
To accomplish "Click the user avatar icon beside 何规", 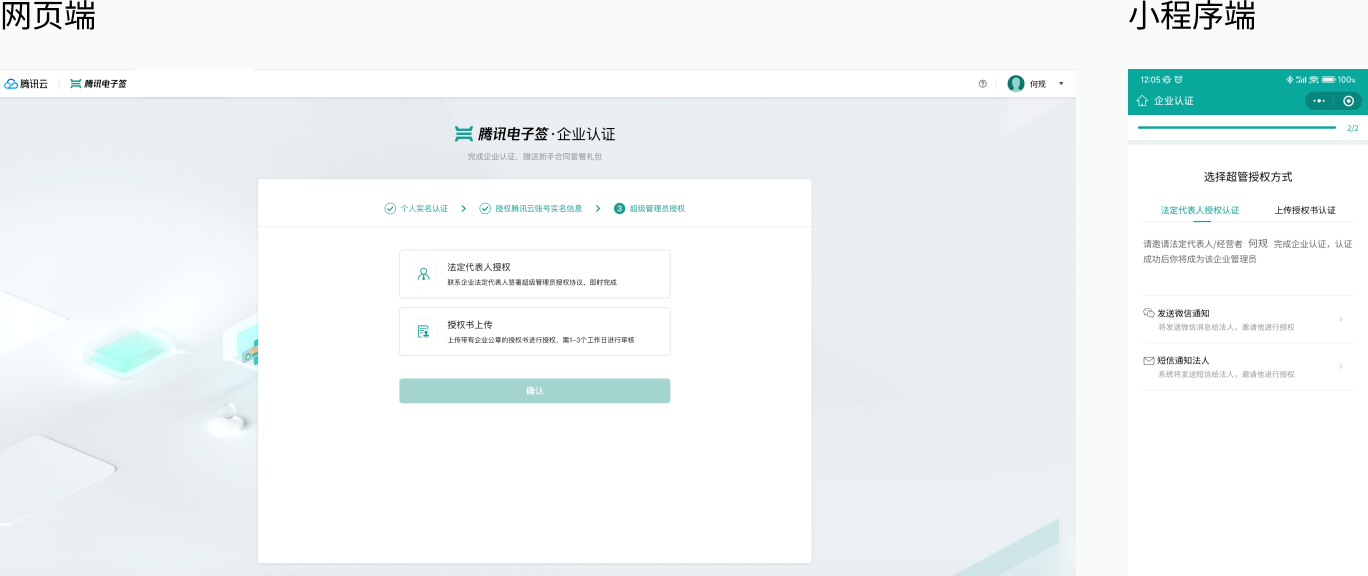I will tap(1016, 84).
